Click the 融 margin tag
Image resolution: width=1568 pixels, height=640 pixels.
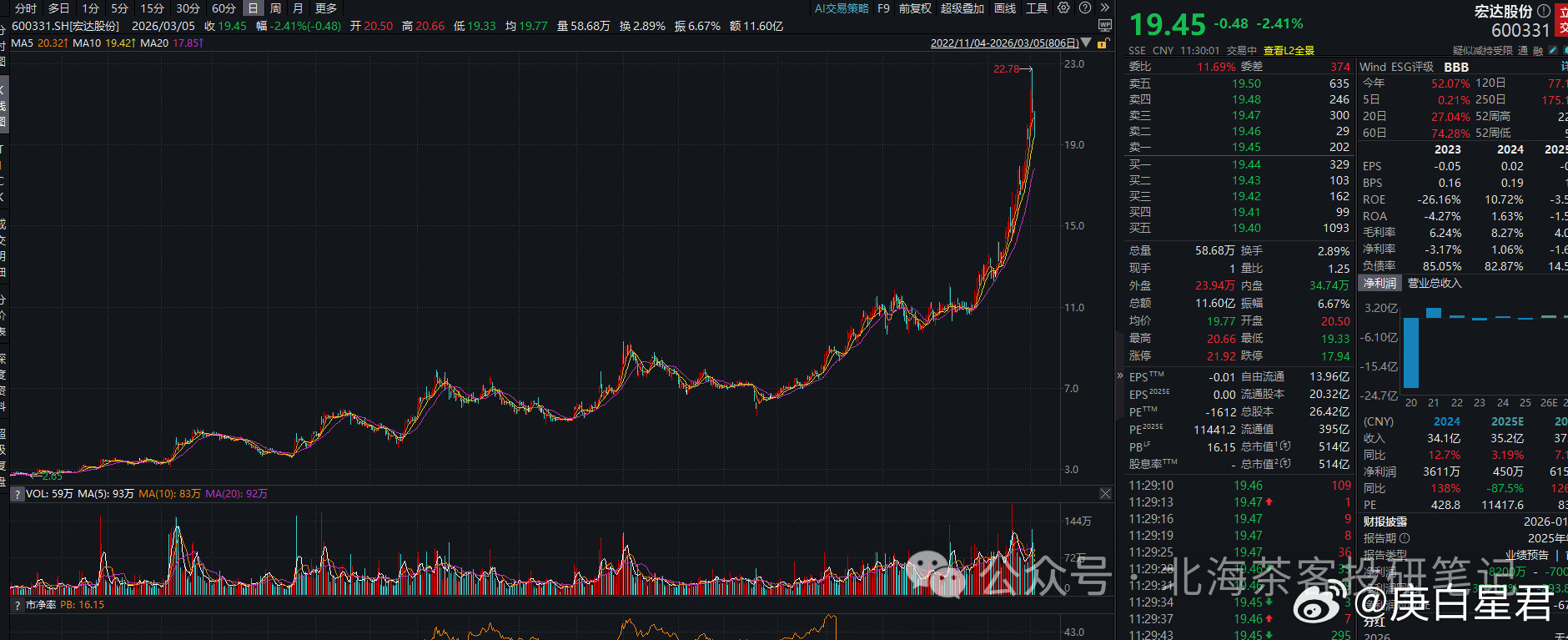pos(1538,51)
